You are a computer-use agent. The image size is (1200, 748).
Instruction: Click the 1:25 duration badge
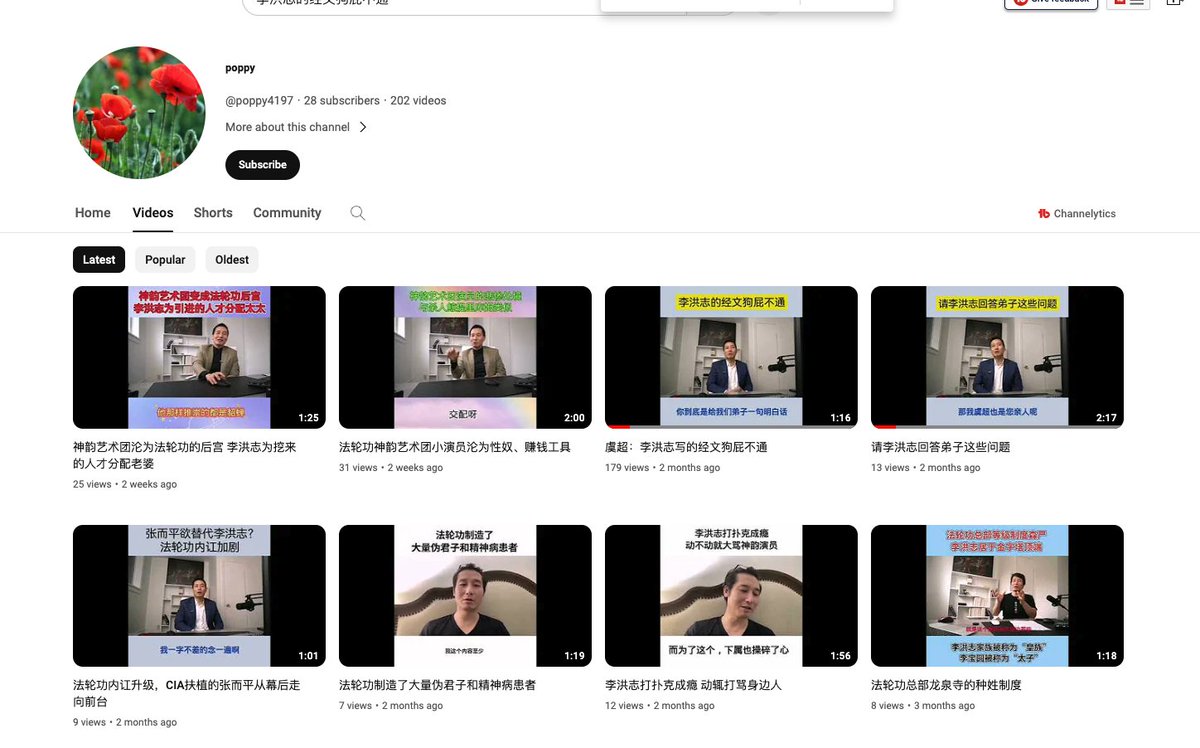click(x=308, y=418)
